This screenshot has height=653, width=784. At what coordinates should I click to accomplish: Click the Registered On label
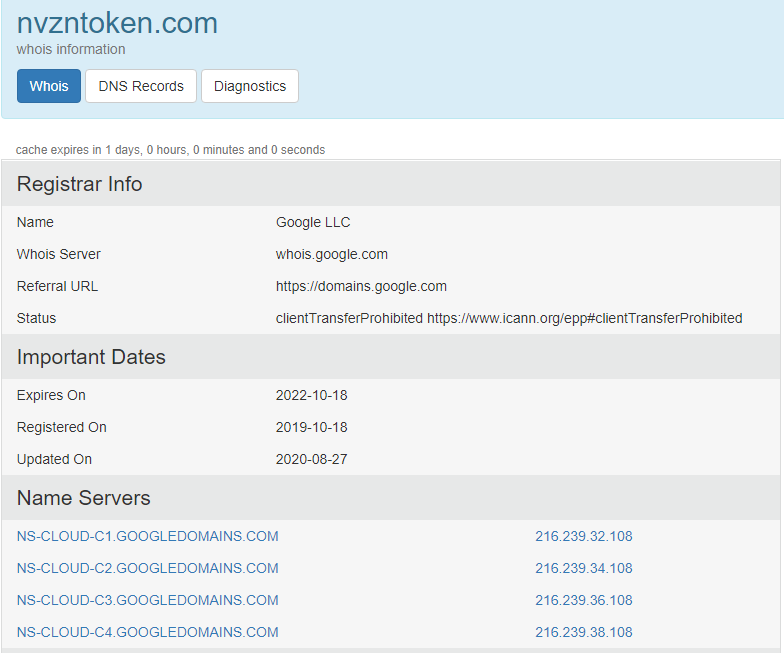[x=62, y=427]
